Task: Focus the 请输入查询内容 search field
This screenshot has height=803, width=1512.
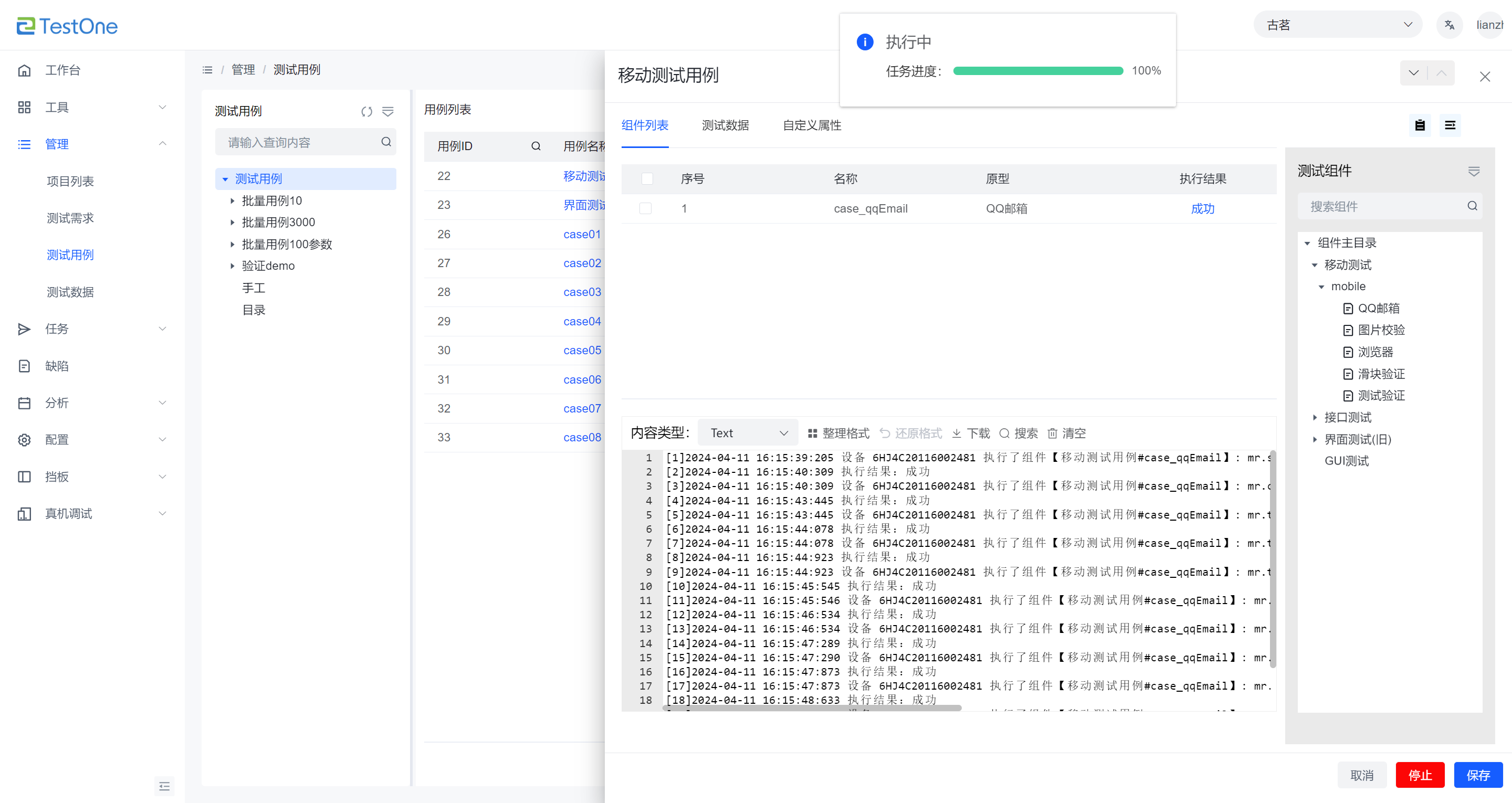Action: (305, 142)
